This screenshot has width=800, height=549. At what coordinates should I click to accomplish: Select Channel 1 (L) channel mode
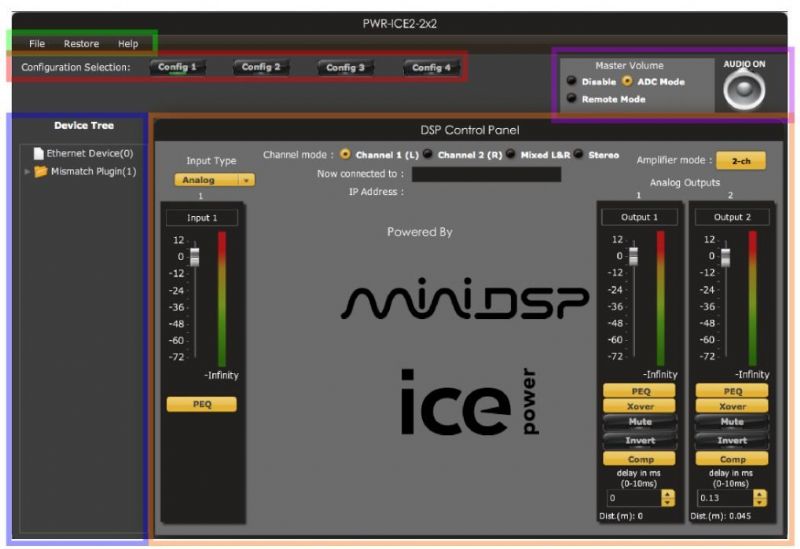[x=345, y=154]
